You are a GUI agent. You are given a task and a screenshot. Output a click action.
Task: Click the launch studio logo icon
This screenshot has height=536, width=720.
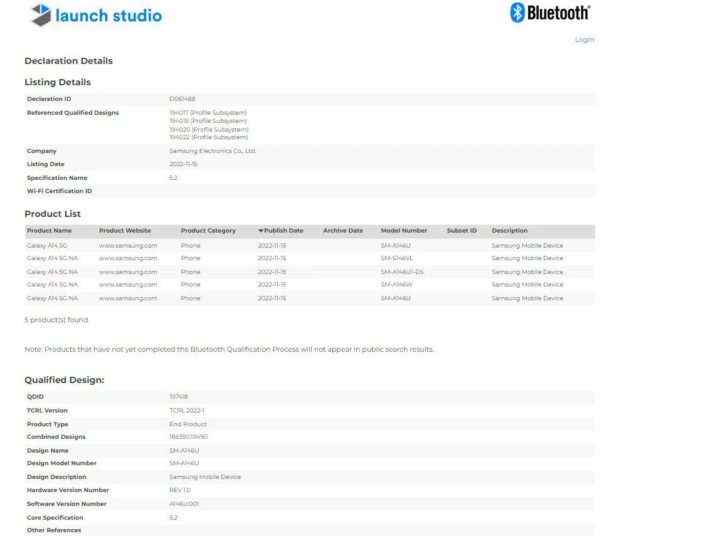42,15
